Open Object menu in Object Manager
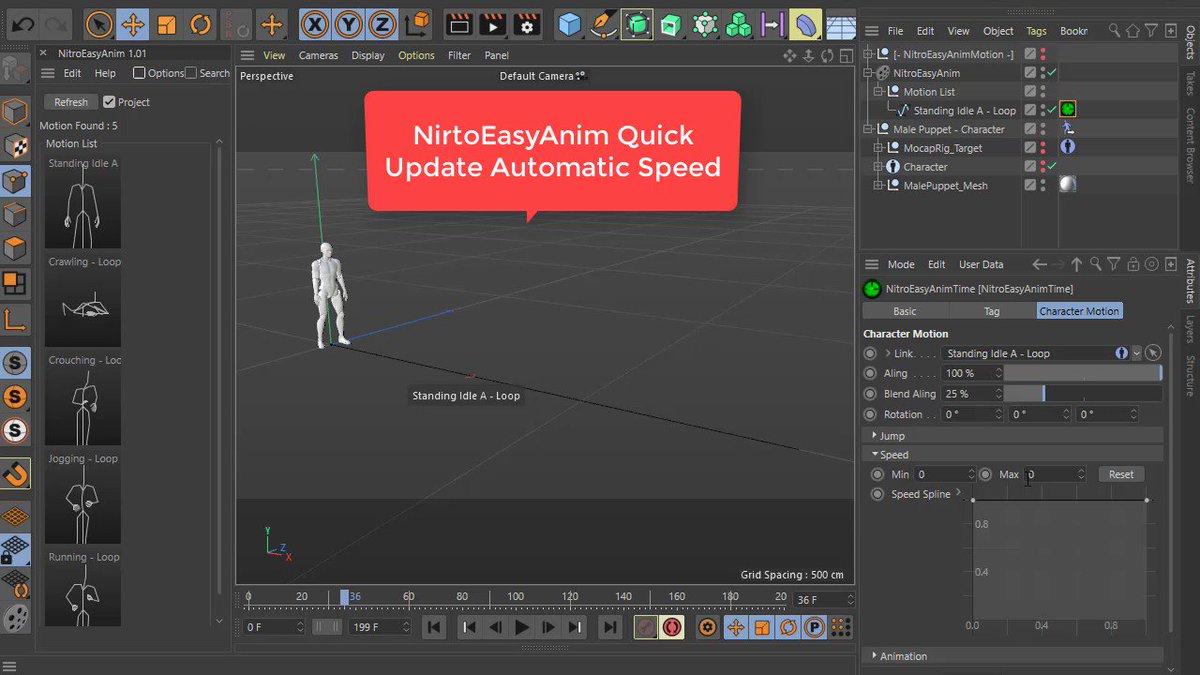 point(998,31)
